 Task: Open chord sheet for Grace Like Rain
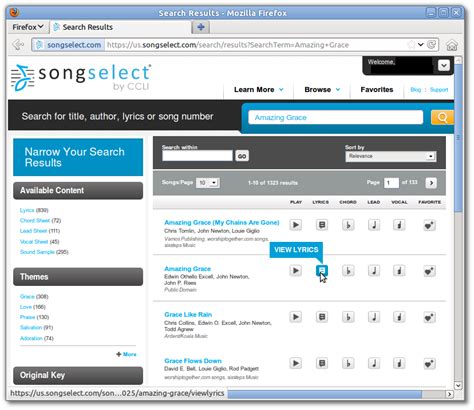pos(348,317)
